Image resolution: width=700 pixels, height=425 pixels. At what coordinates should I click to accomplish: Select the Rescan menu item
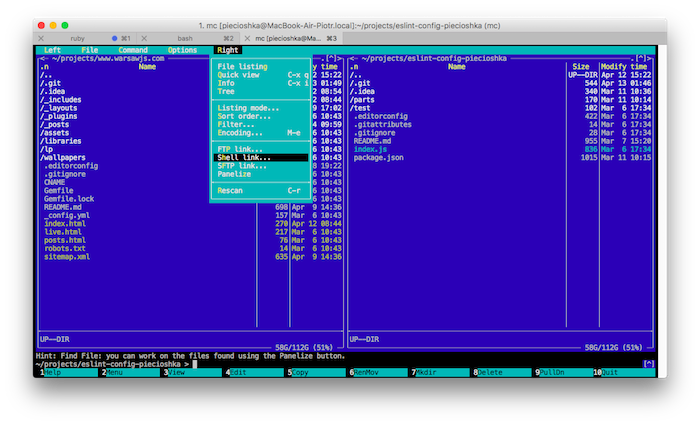(x=230, y=190)
